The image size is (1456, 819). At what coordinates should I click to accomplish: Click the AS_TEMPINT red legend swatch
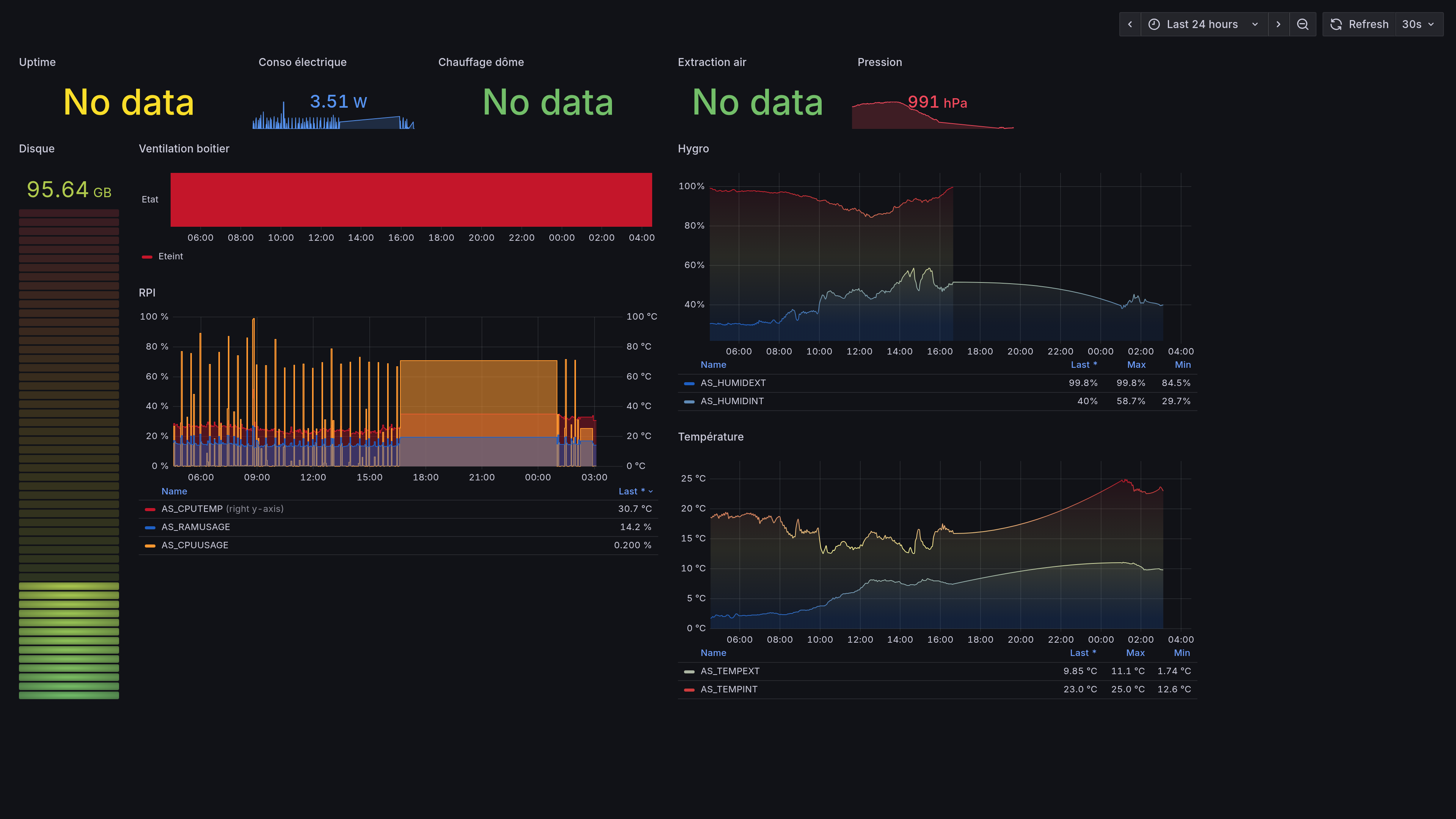point(689,690)
